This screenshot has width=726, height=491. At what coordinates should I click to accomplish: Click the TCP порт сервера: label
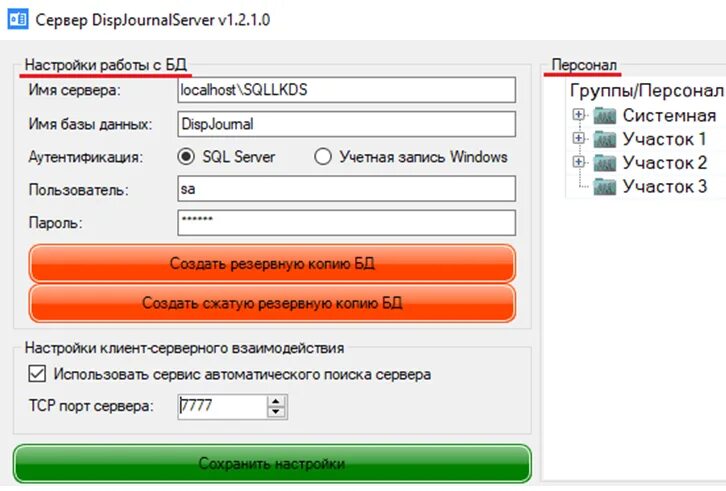point(91,406)
